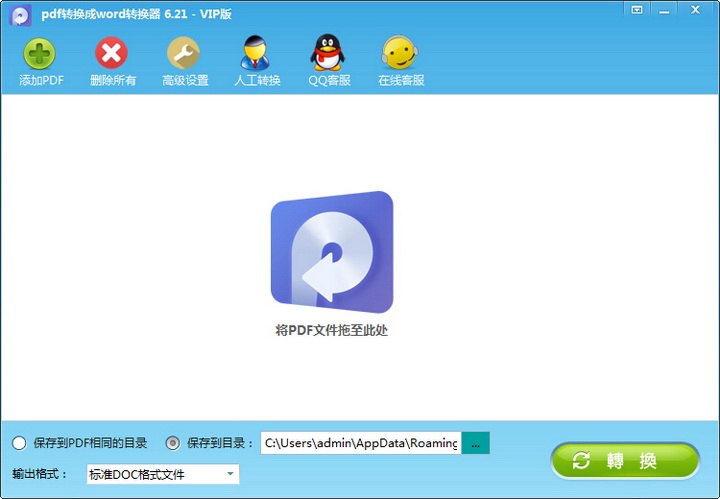Open Advanced Settings (高级设置) wrench icon
Image resolution: width=720 pixels, height=499 pixels.
click(183, 53)
